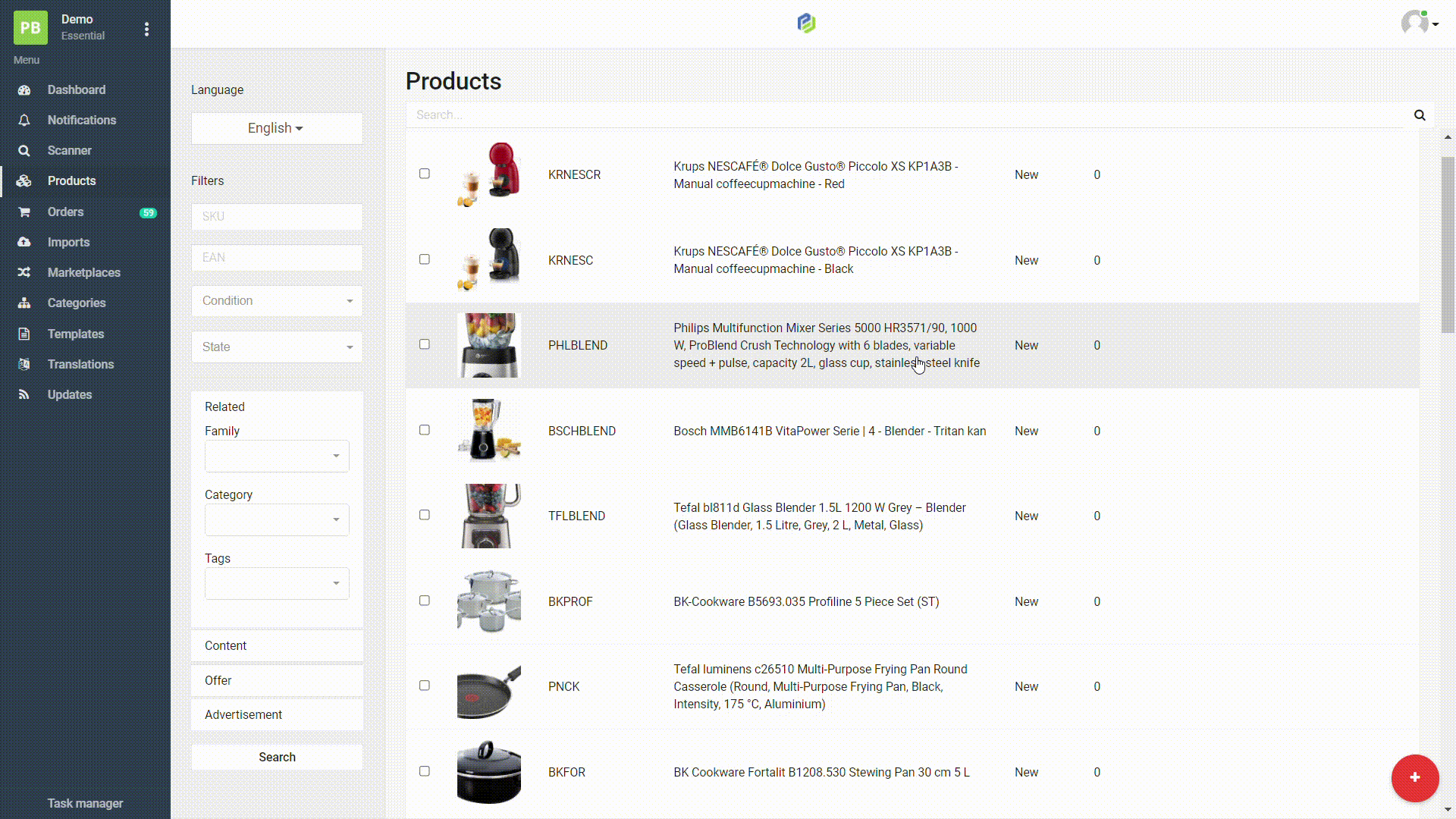The width and height of the screenshot is (1456, 819).
Task: Click the Templates document icon
Action: click(x=24, y=334)
